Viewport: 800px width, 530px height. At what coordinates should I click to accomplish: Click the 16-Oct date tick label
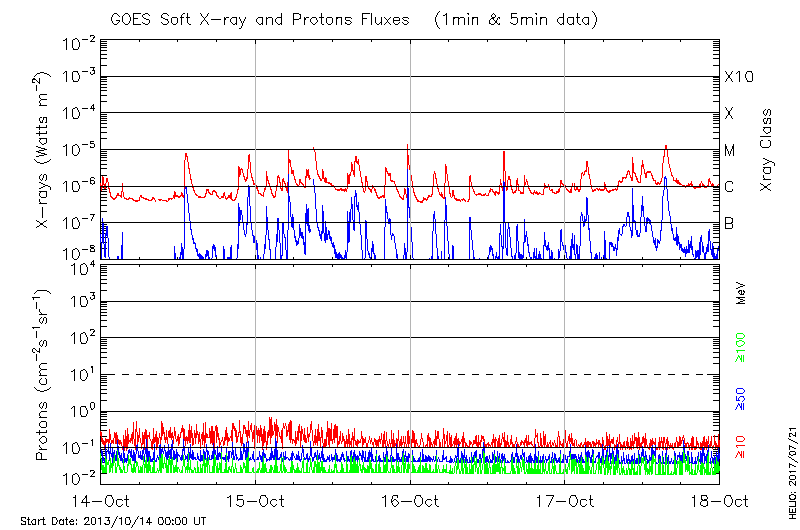(410, 500)
